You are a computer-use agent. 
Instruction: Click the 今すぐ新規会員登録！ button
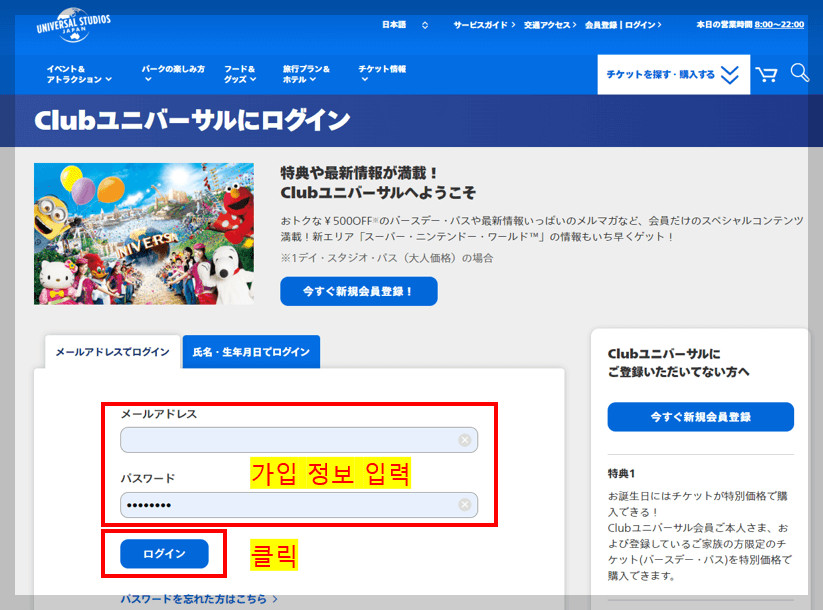click(x=360, y=291)
